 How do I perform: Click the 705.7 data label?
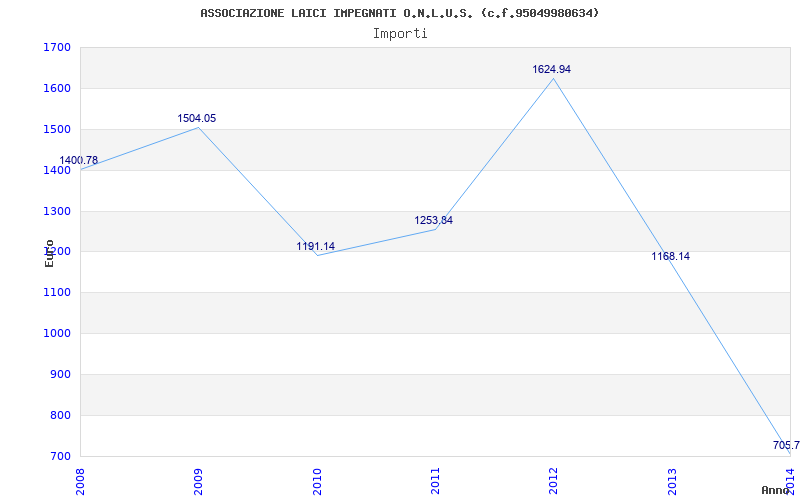pyautogui.click(x=786, y=445)
